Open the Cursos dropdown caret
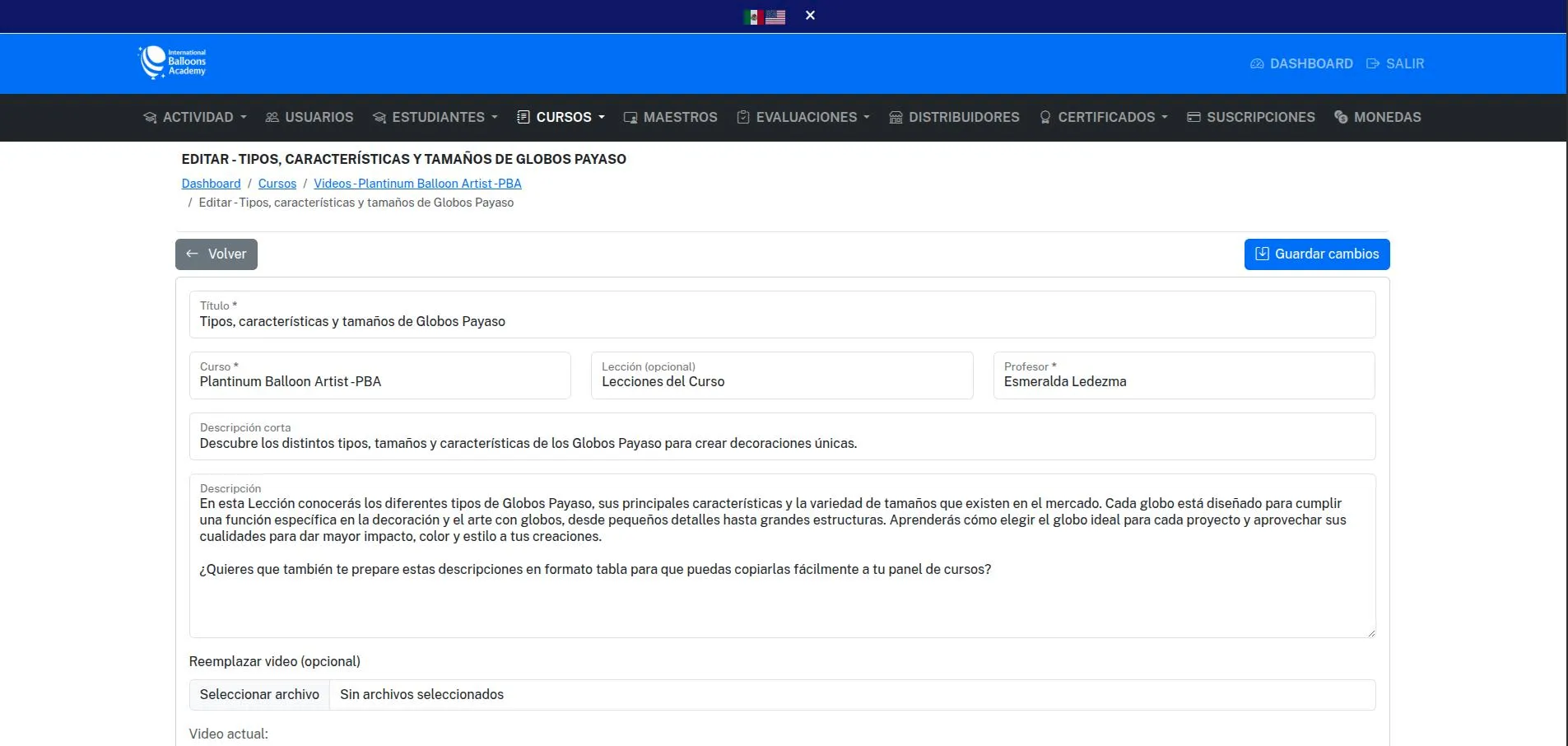Screen dimensions: 1568x746 tap(602, 118)
